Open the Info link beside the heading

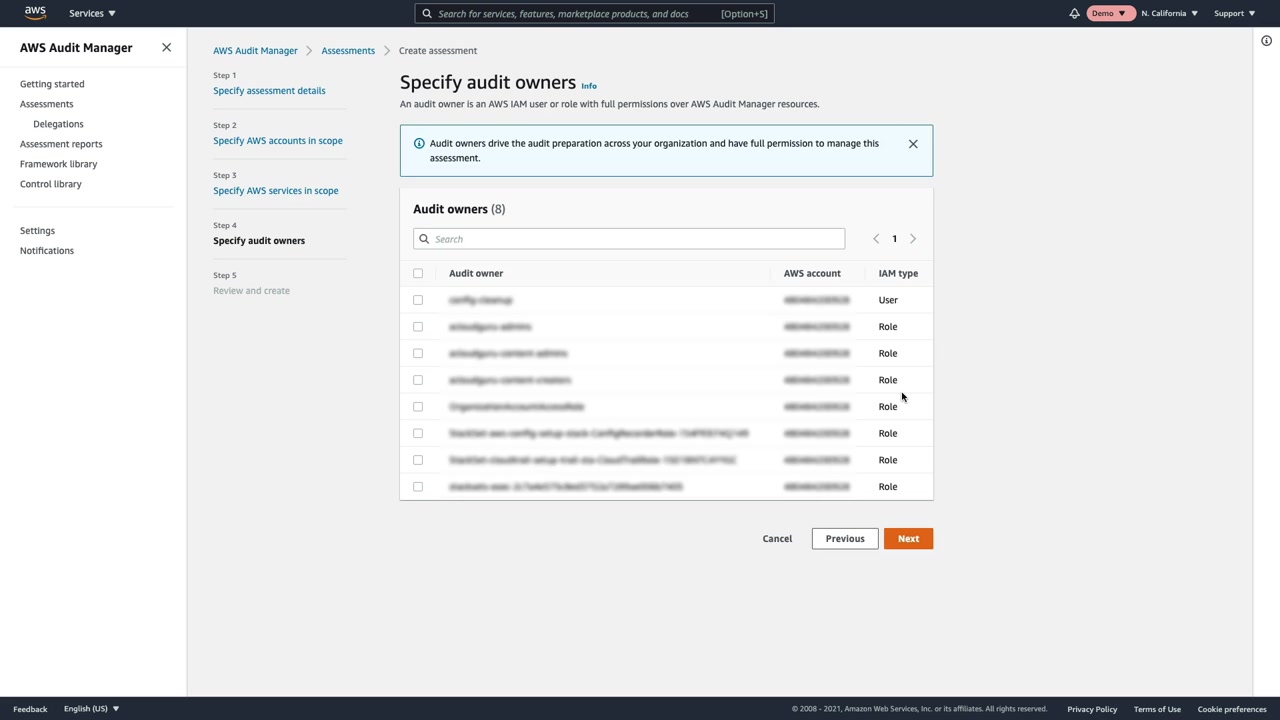tap(589, 86)
